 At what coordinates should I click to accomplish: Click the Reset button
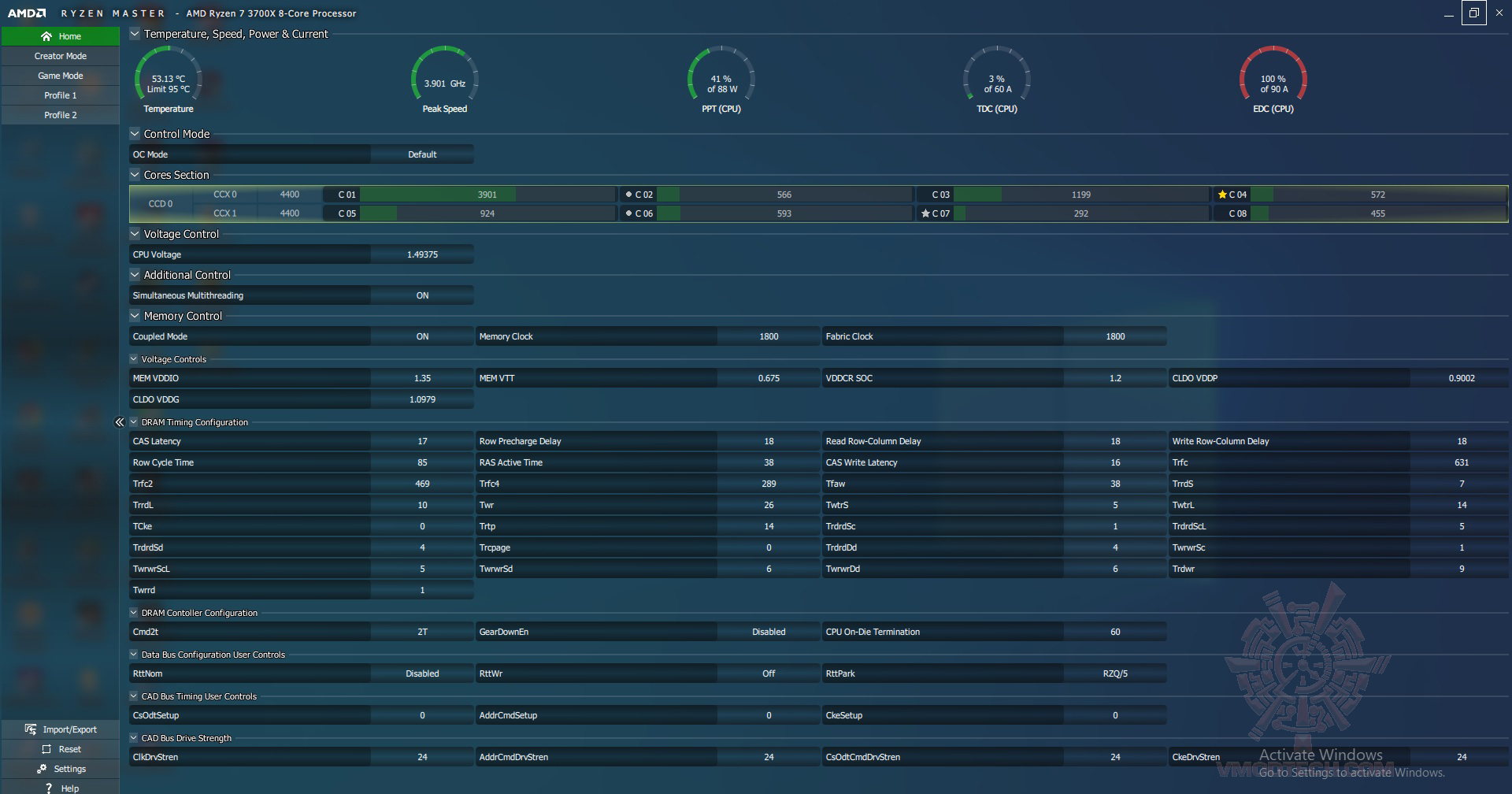click(61, 749)
